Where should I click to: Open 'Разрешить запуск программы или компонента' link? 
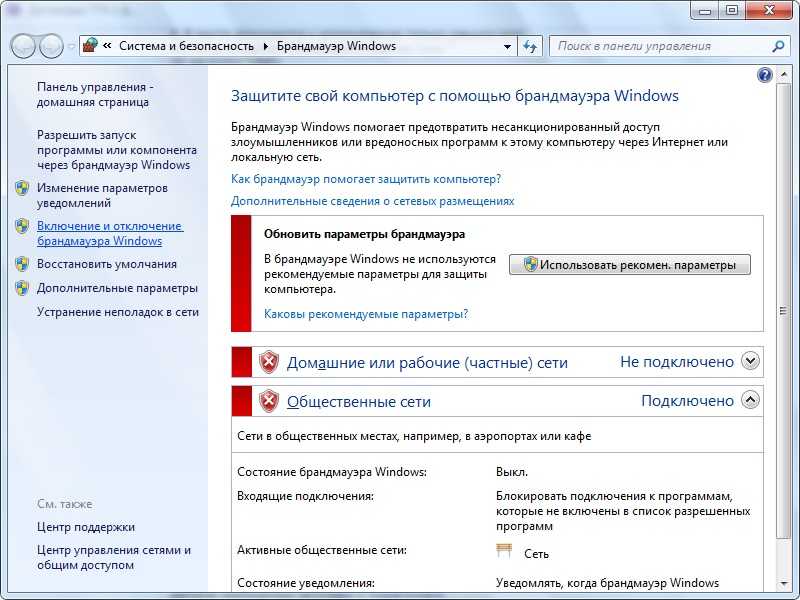(117, 150)
